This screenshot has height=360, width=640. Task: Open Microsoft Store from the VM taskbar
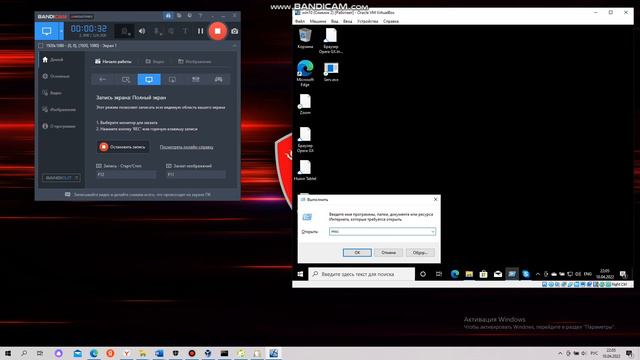[483, 274]
